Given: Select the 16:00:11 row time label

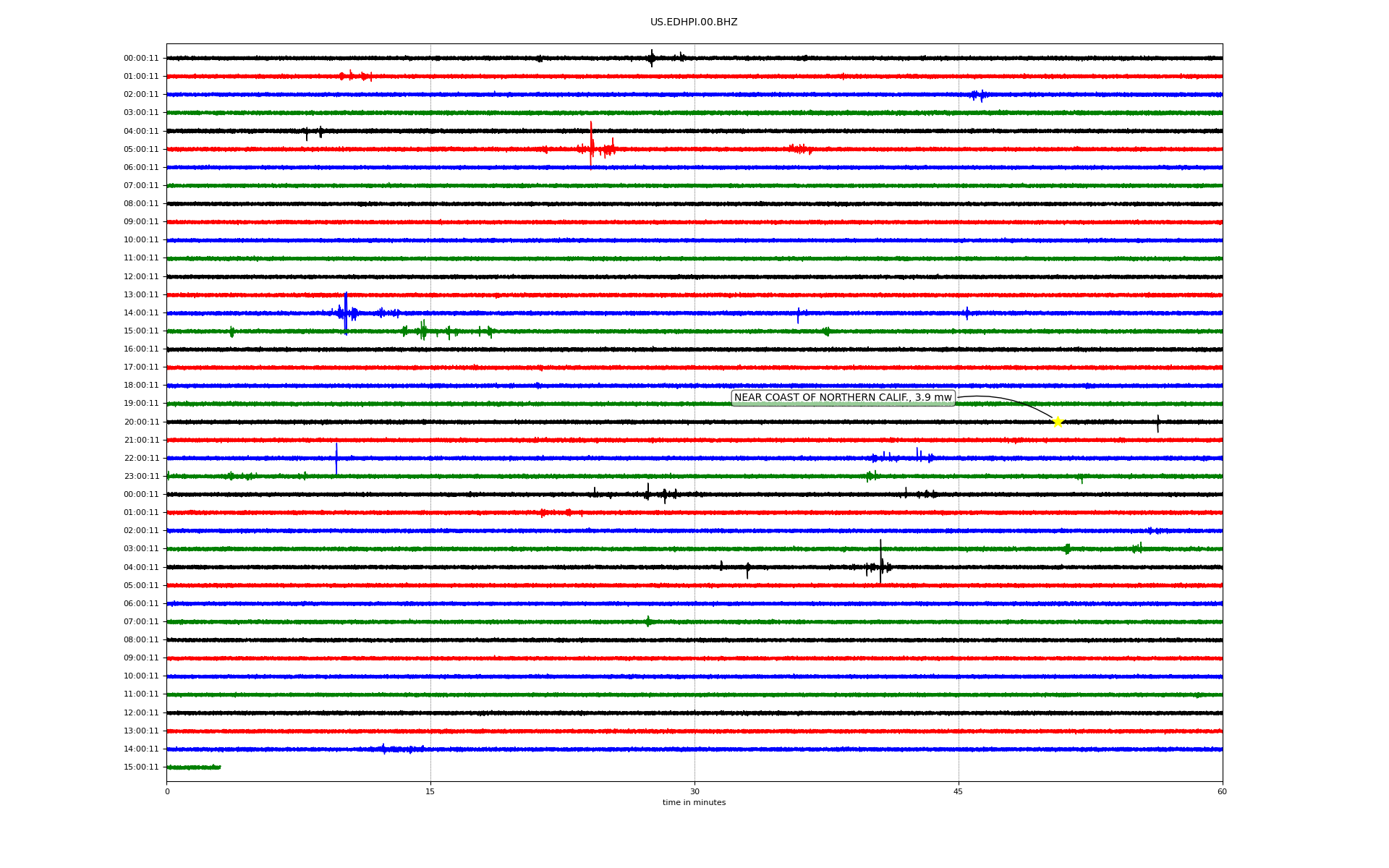Looking at the screenshot, I should pos(141,349).
